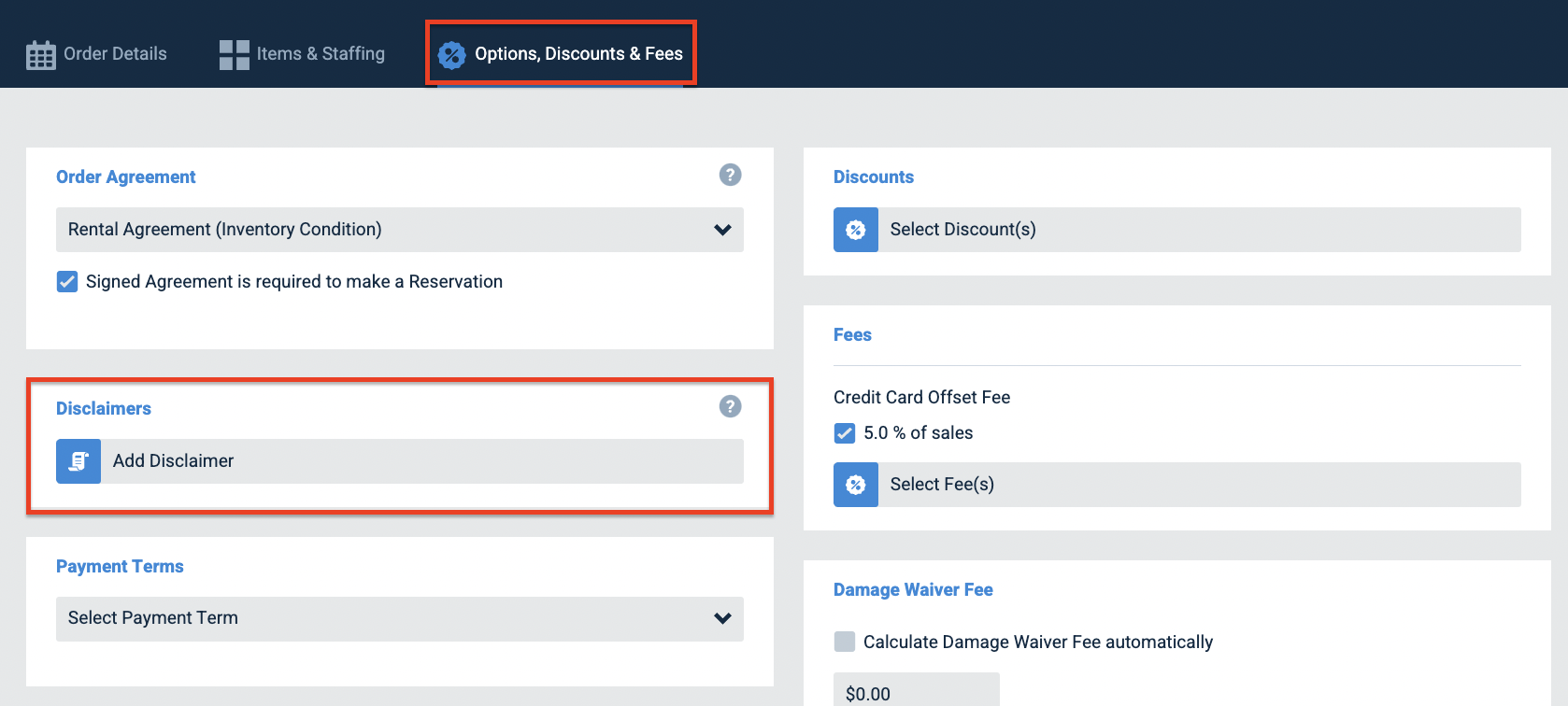Screen dimensions: 1568x706
Task: Click the Payment Terms heading
Action: 120,566
